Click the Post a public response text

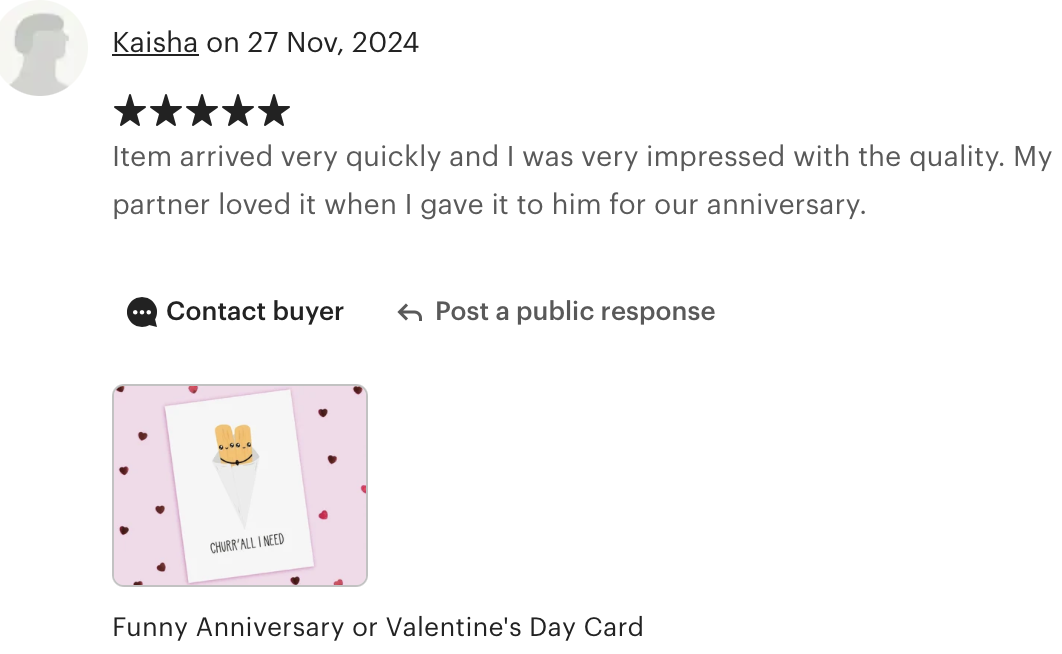point(575,311)
